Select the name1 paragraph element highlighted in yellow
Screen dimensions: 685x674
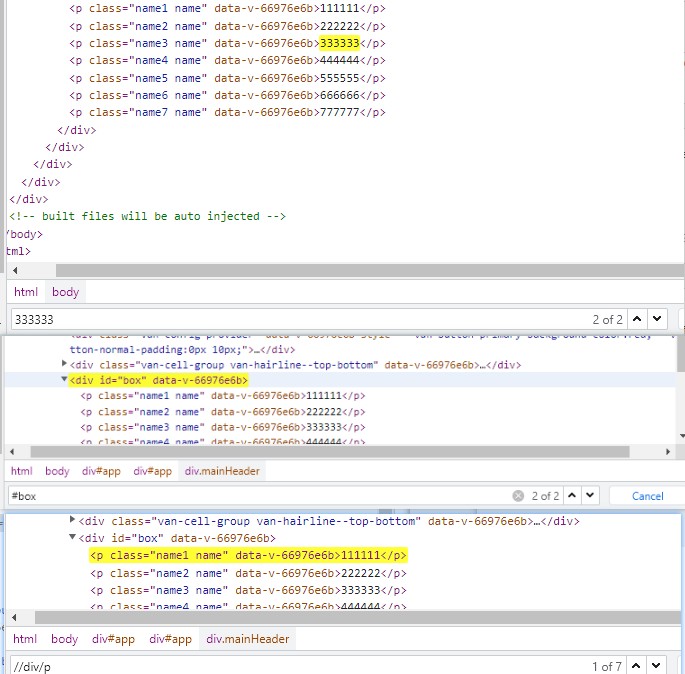tap(248, 555)
